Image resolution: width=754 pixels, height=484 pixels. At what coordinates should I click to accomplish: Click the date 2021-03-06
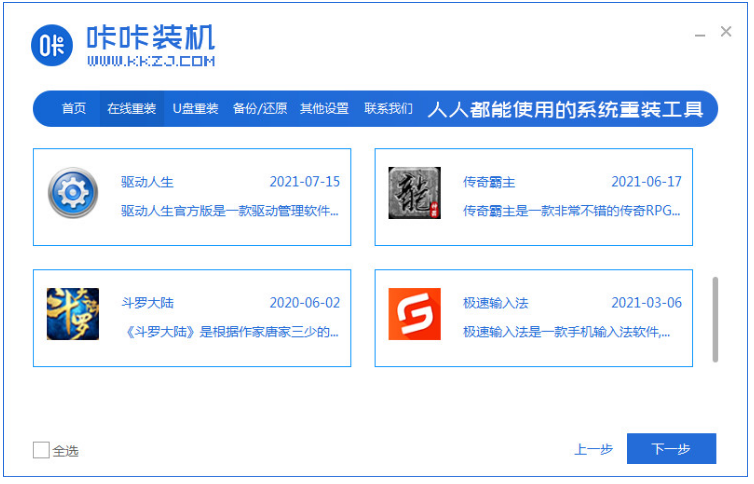coord(647,303)
